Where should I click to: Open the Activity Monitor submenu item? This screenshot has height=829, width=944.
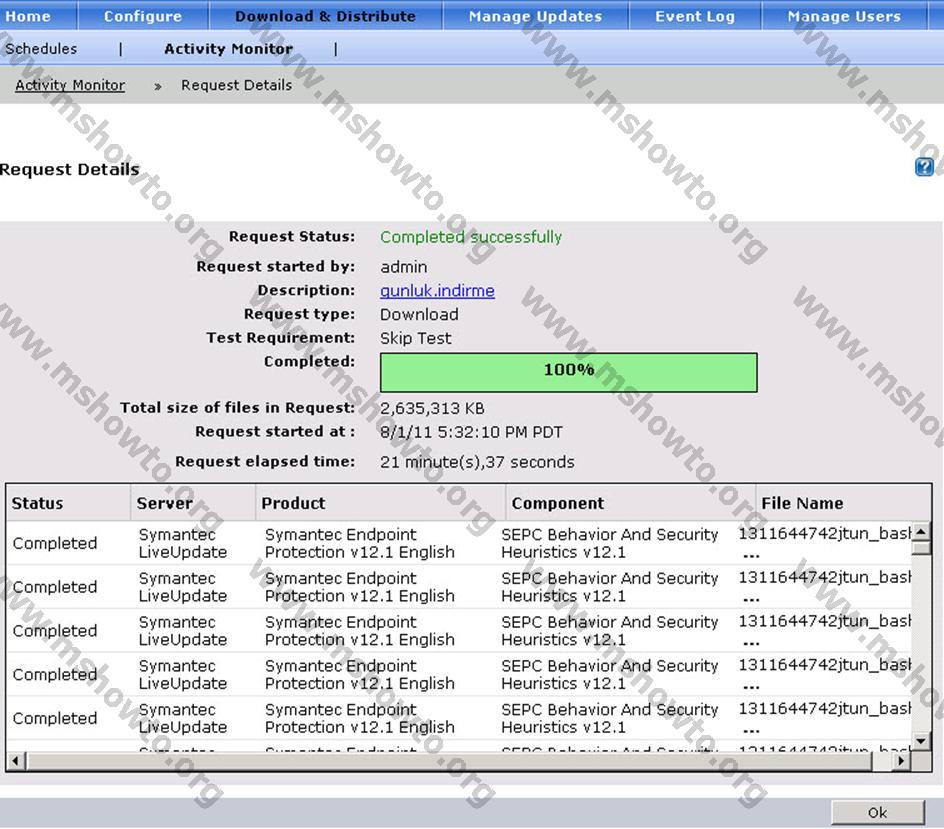tap(228, 49)
